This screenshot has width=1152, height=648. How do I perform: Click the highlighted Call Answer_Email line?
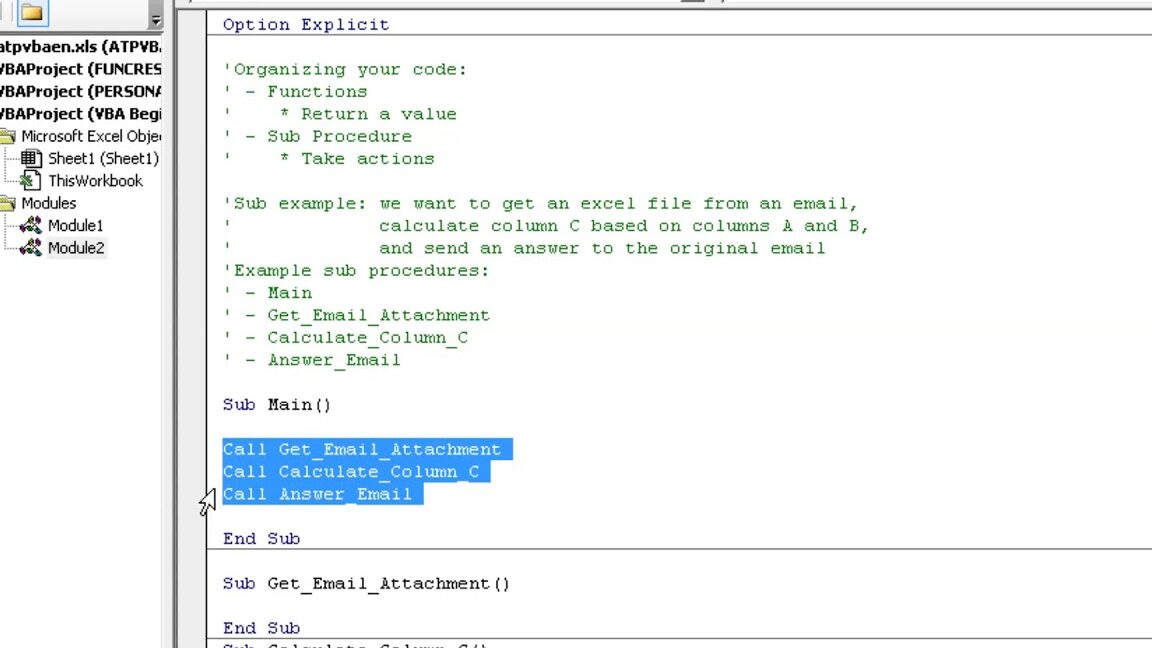coord(317,493)
